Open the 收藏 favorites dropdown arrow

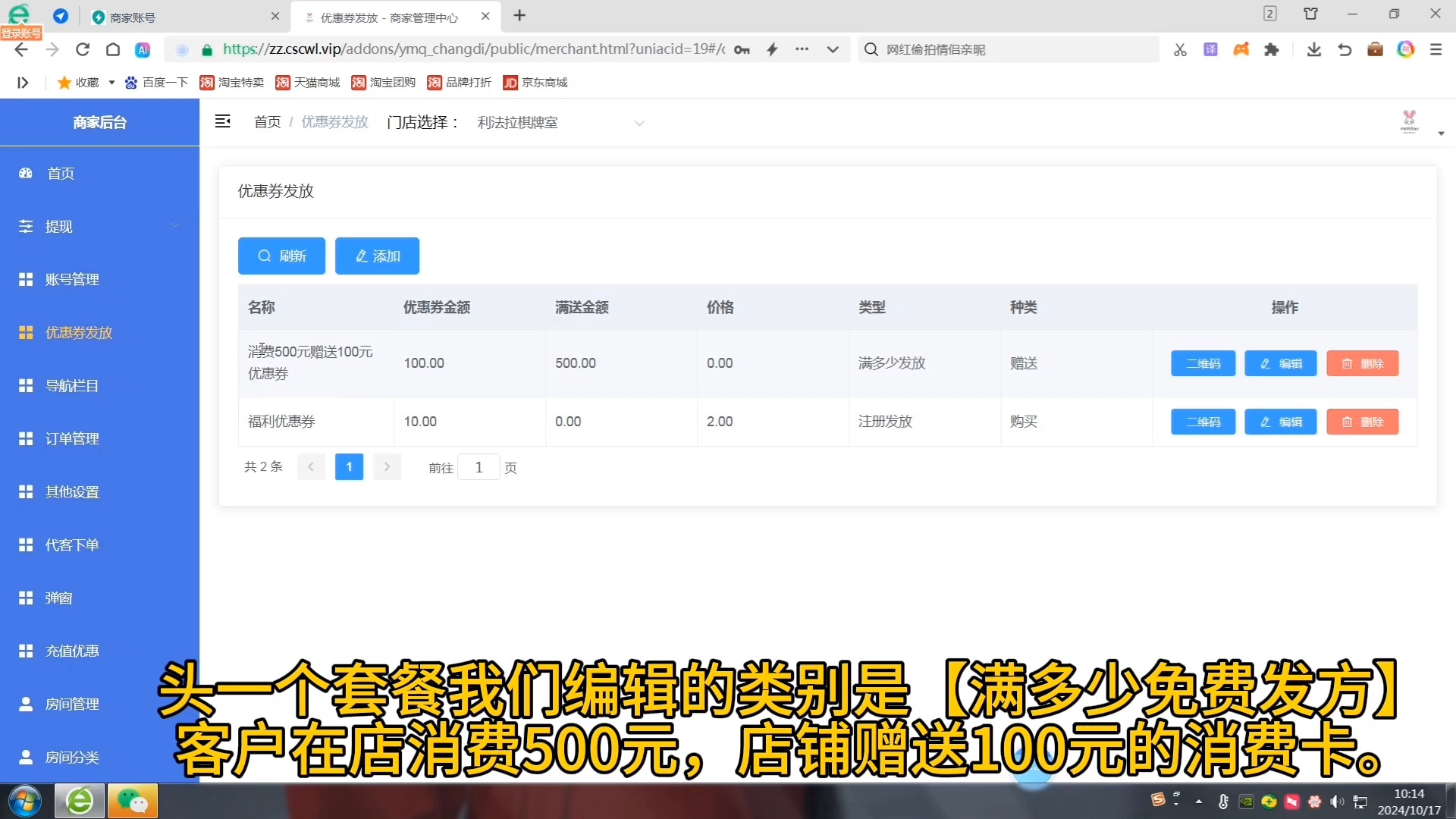tap(111, 83)
